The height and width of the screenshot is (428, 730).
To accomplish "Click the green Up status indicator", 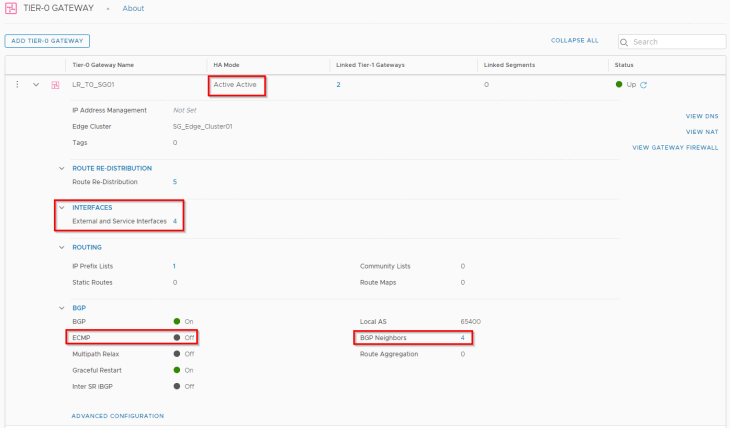I will point(619,85).
